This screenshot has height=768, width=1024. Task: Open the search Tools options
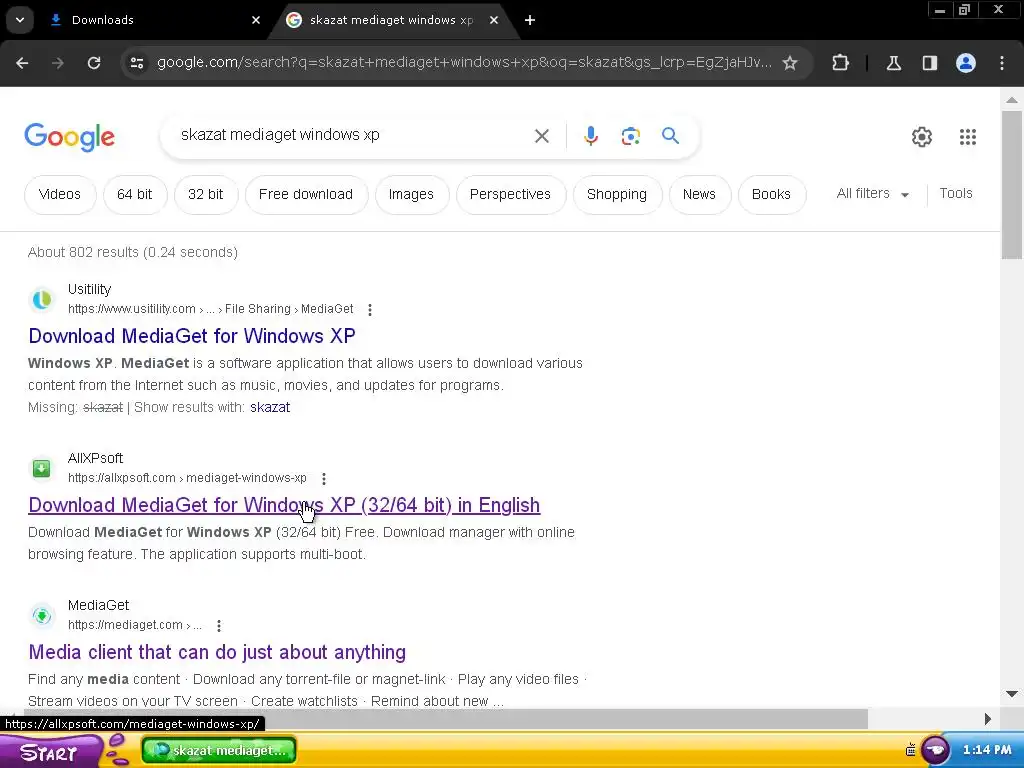[x=956, y=193]
